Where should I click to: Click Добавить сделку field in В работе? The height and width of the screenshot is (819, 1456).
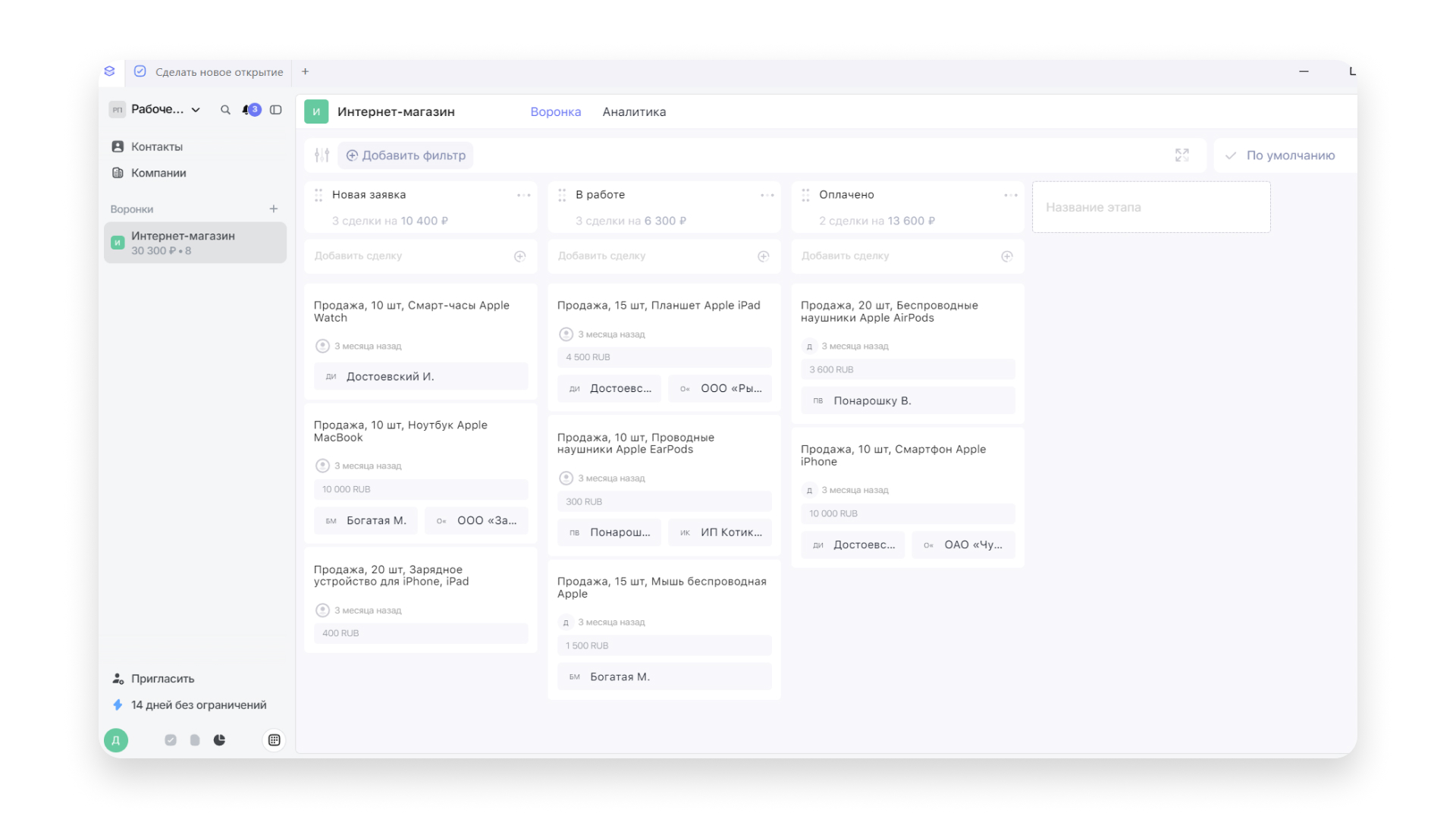click(664, 256)
